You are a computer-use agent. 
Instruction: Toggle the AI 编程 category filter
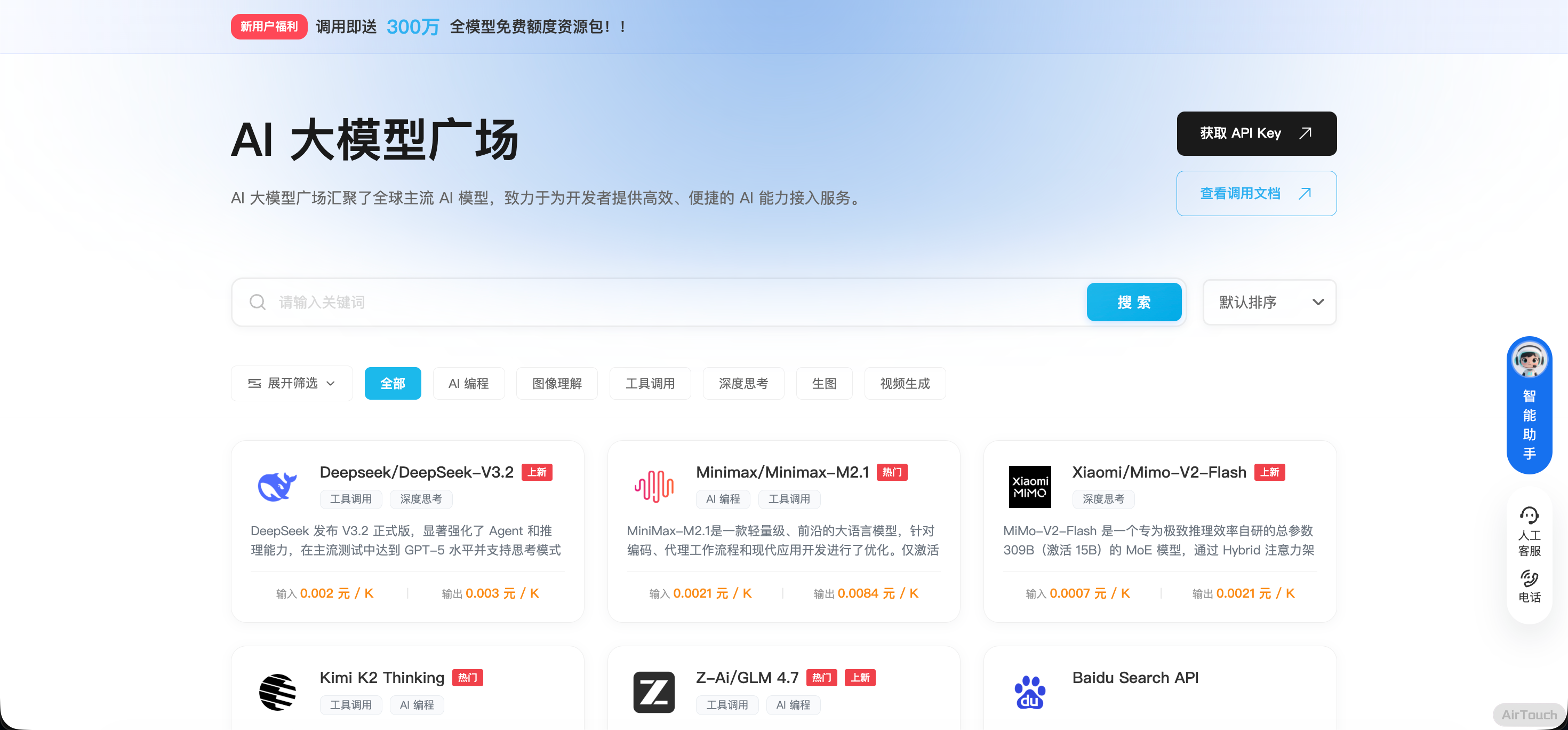tap(468, 384)
